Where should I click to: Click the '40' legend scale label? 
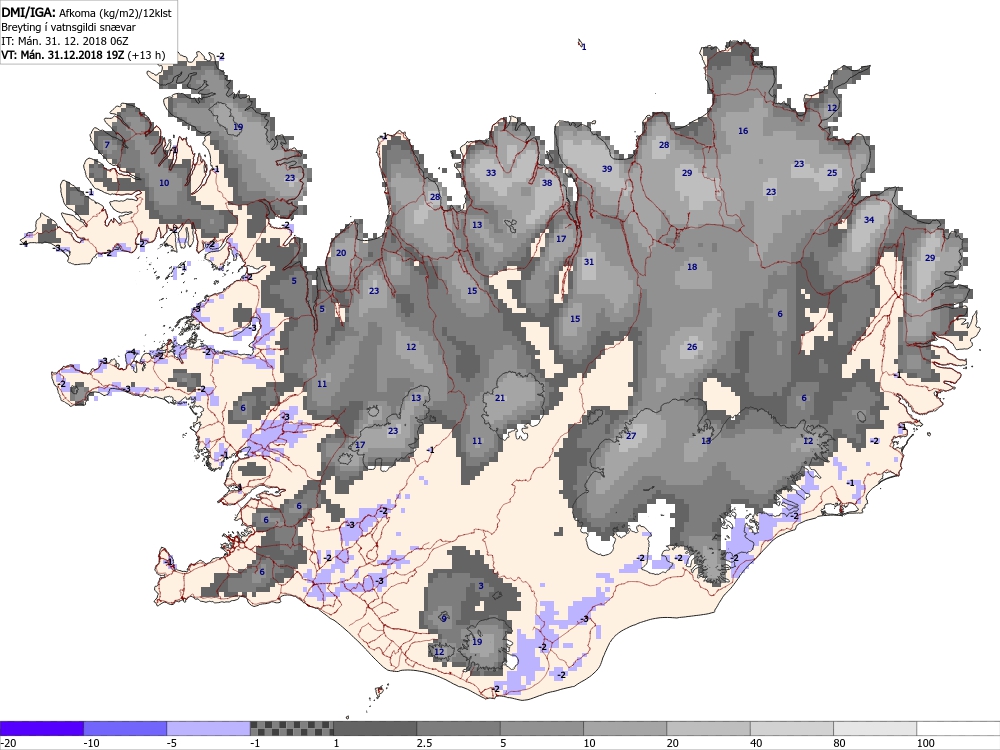[x=756, y=743]
